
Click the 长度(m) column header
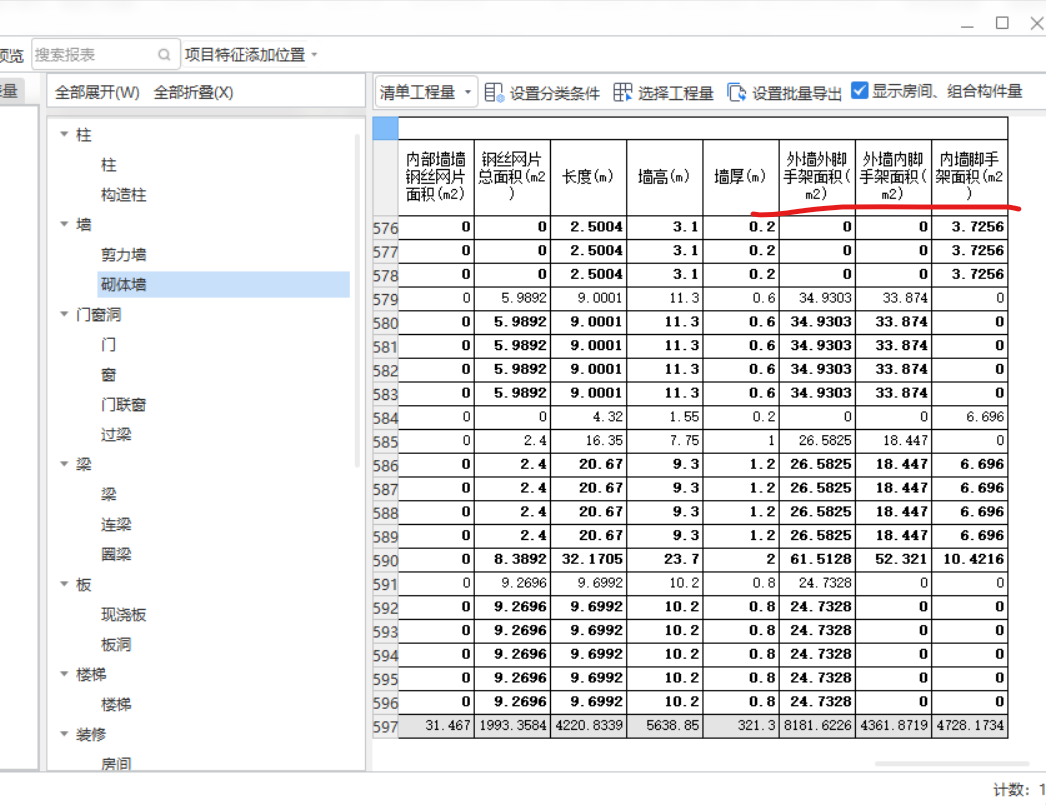click(x=588, y=177)
